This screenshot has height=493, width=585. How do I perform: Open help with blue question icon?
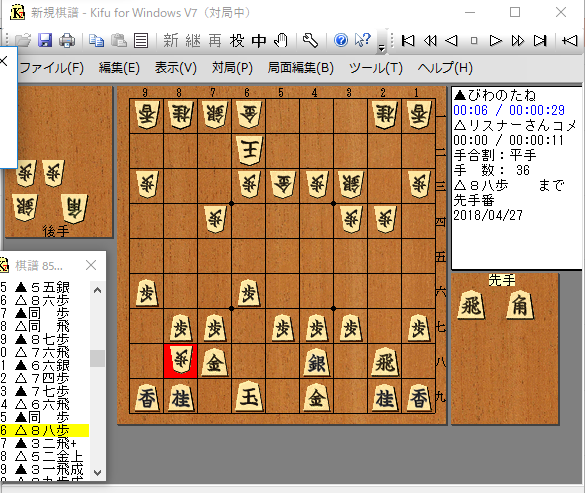pyautogui.click(x=341, y=40)
